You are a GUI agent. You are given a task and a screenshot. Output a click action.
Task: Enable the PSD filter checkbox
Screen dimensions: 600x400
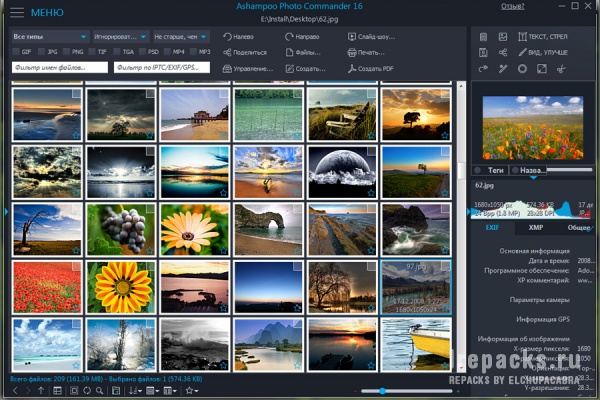tap(142, 52)
